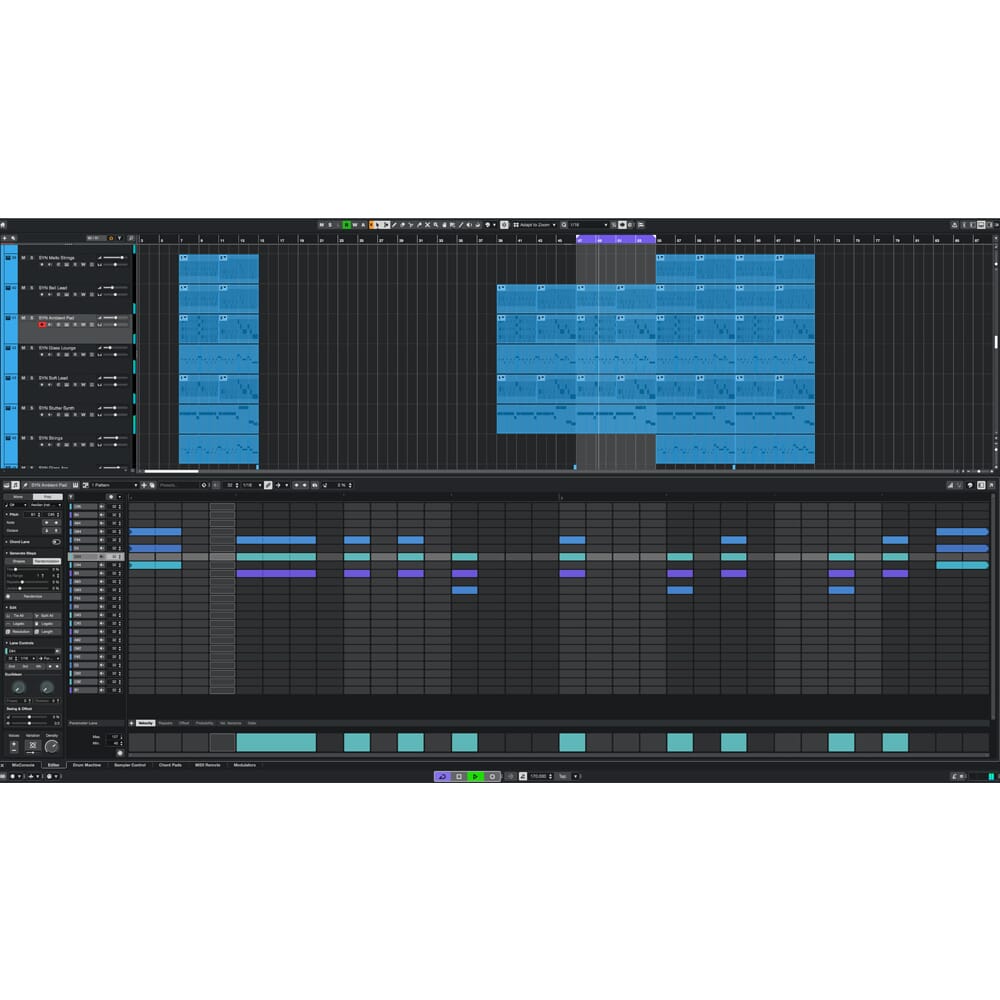
Task: Click the metronome icon in the transport
Action: point(523,776)
